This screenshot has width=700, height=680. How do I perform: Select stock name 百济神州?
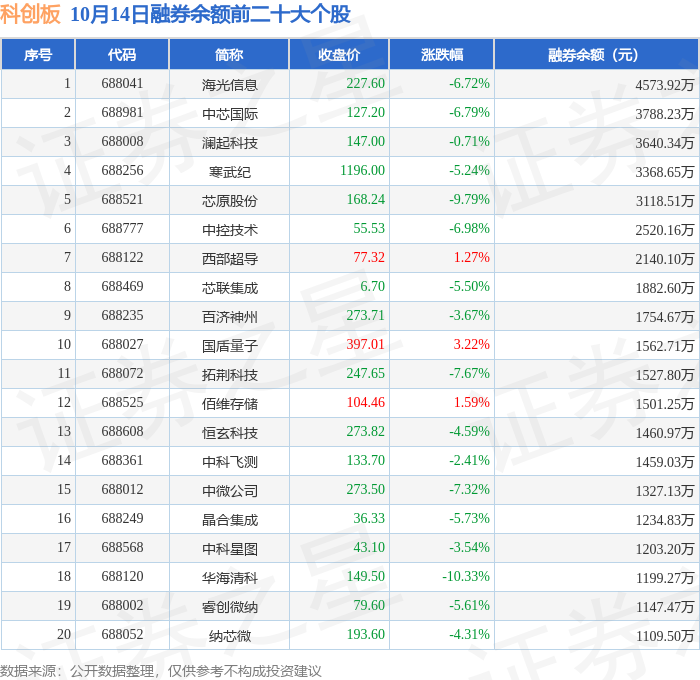coord(229,317)
